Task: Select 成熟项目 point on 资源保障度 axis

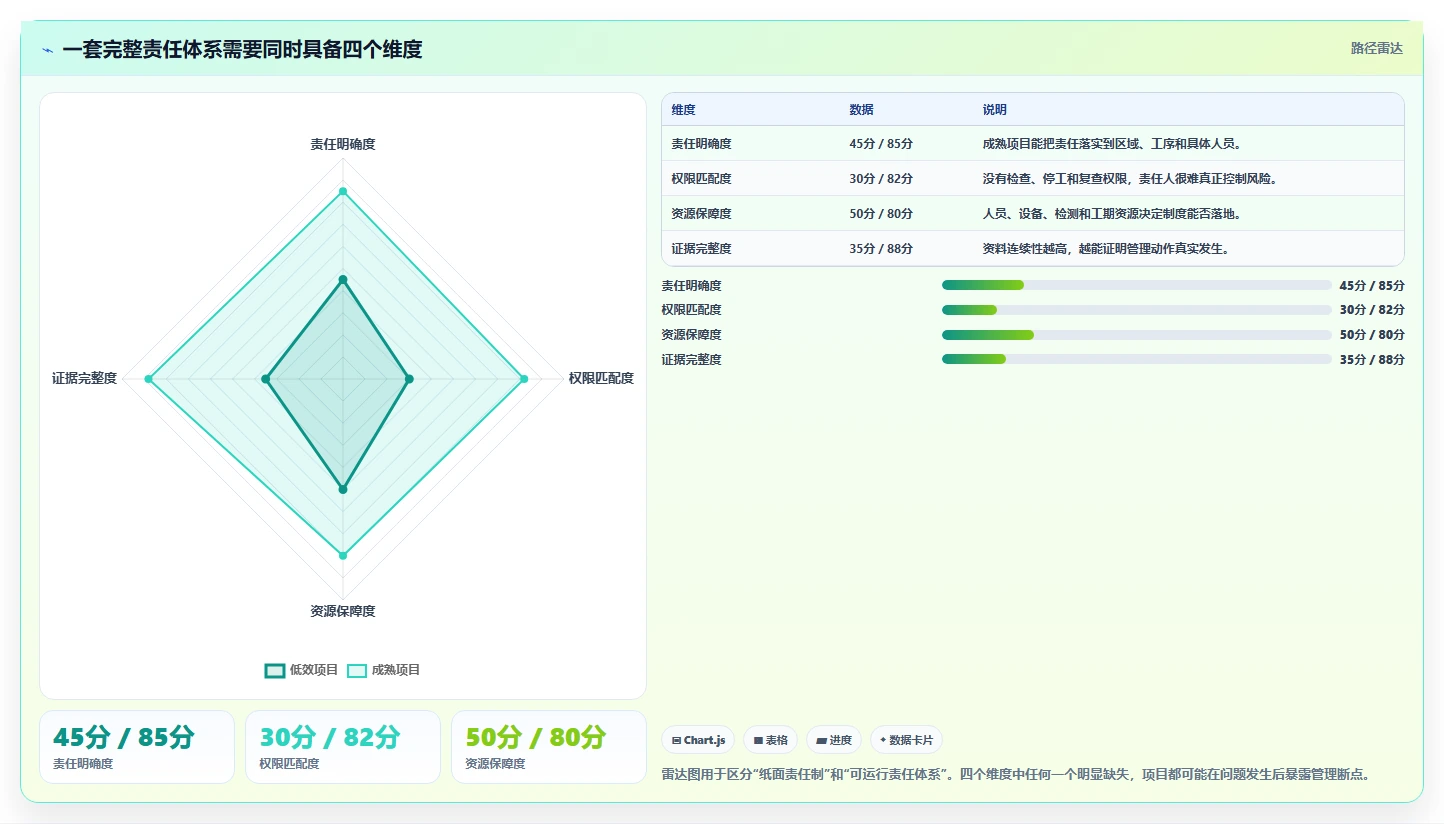Action: [343, 555]
